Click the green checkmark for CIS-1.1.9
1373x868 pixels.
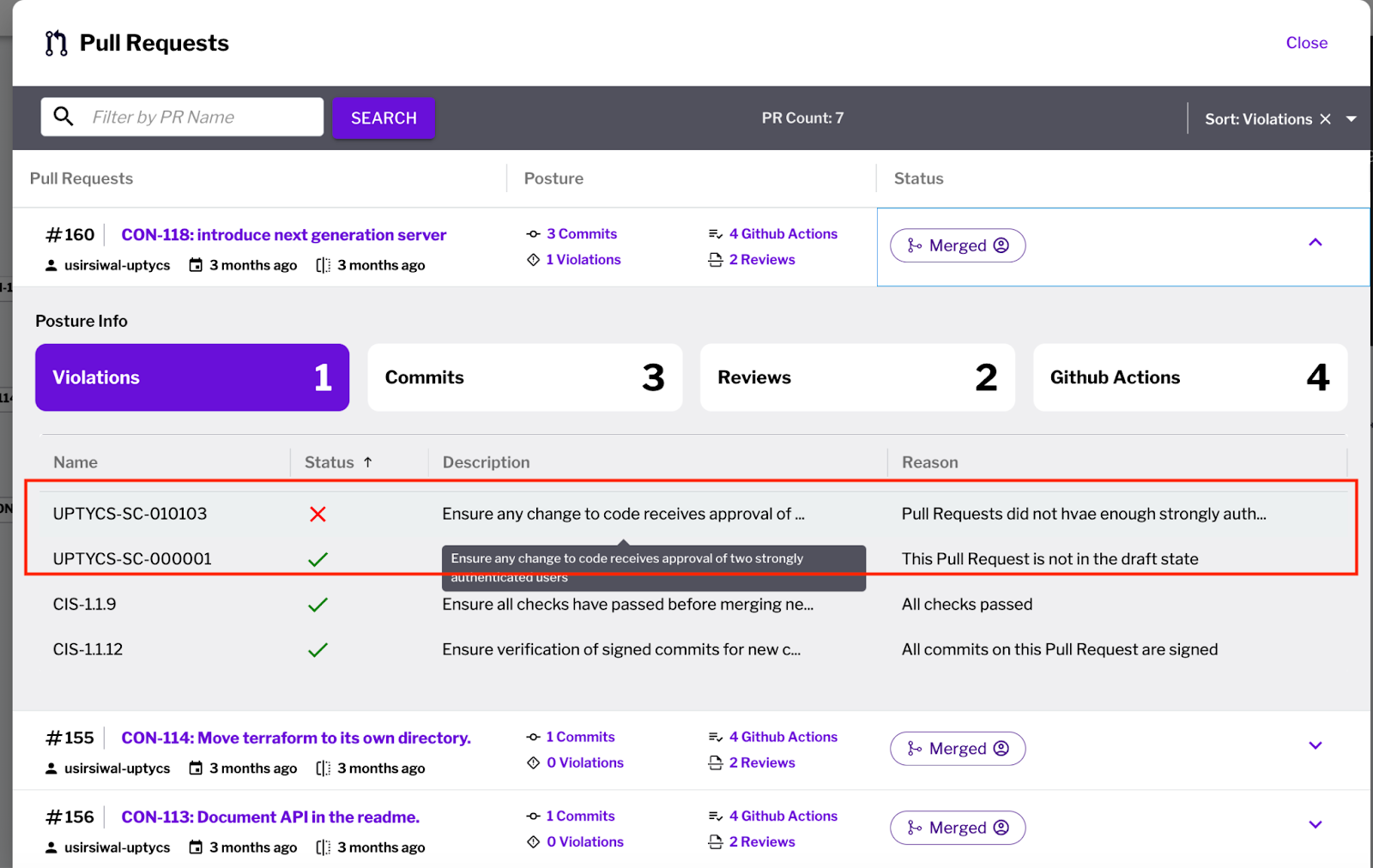click(x=318, y=605)
